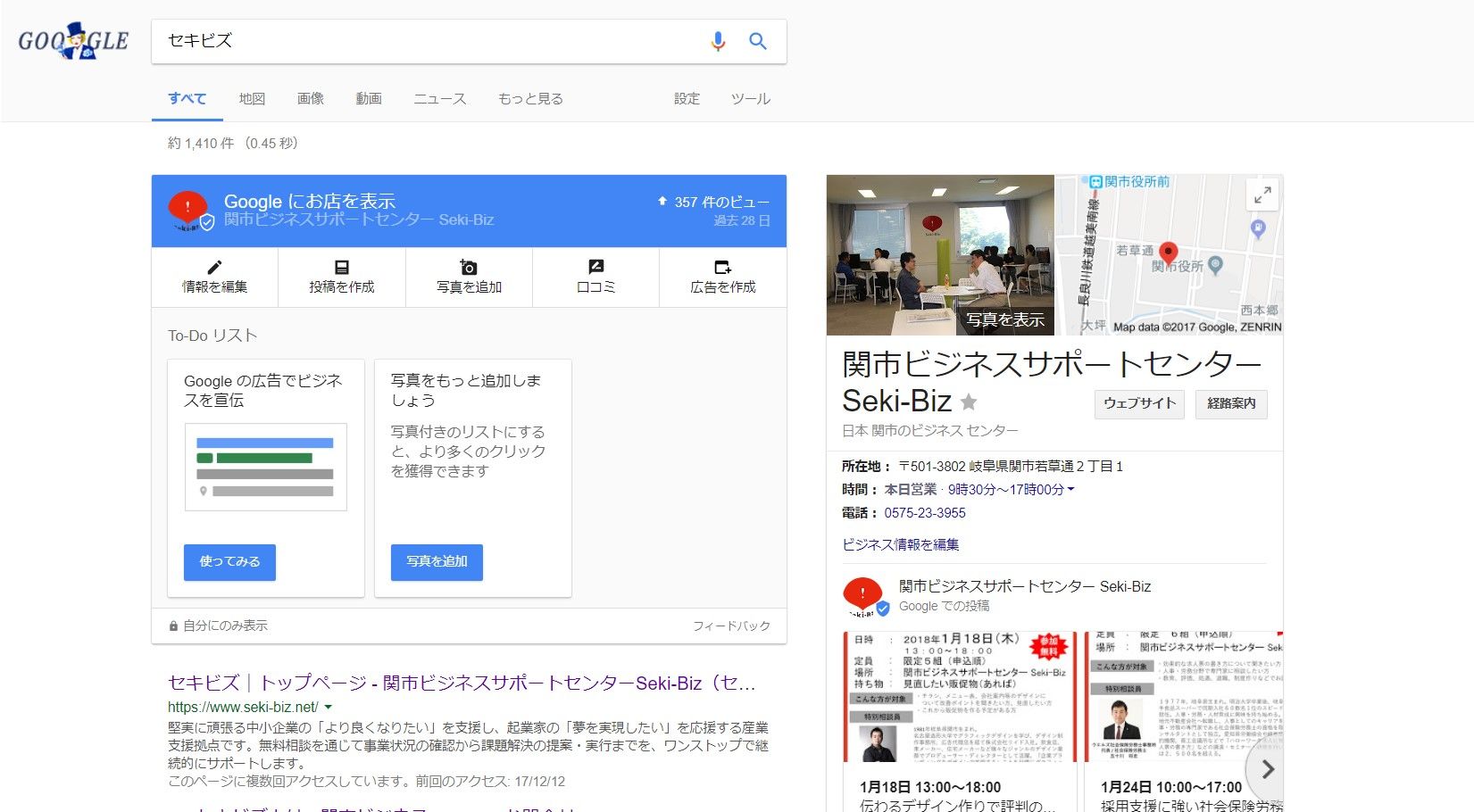Open the 1月24日 10:00〜17:00 post image
Image resolution: width=1474 pixels, height=812 pixels.
pos(1184,697)
